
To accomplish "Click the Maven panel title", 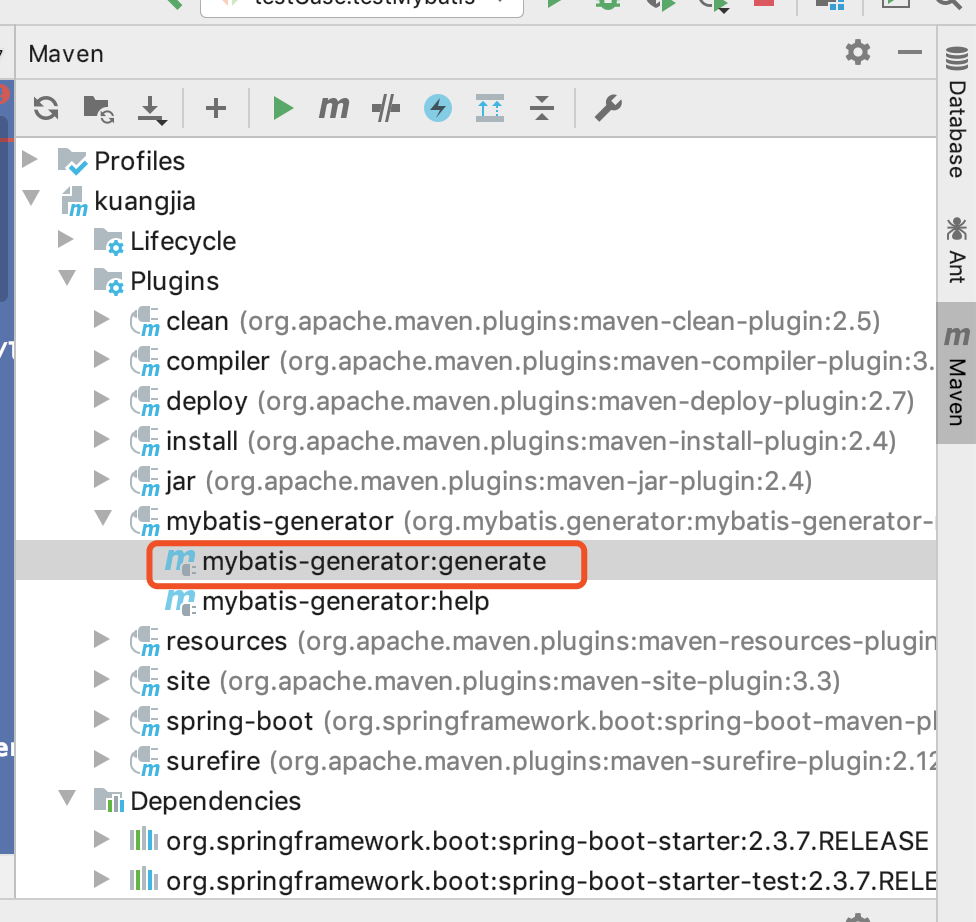I will tap(66, 54).
